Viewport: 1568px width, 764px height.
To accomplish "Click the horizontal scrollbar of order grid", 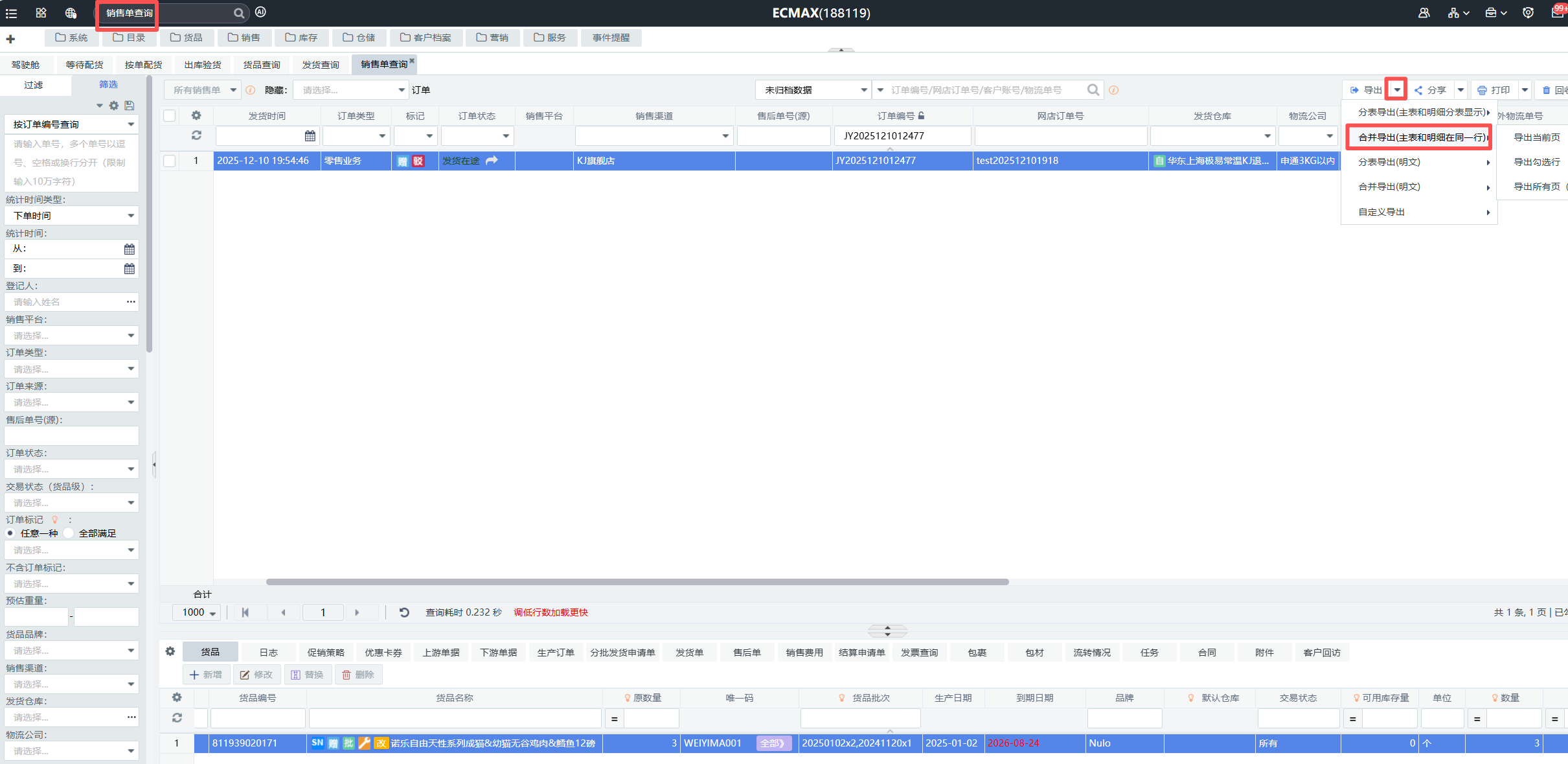I will click(637, 582).
